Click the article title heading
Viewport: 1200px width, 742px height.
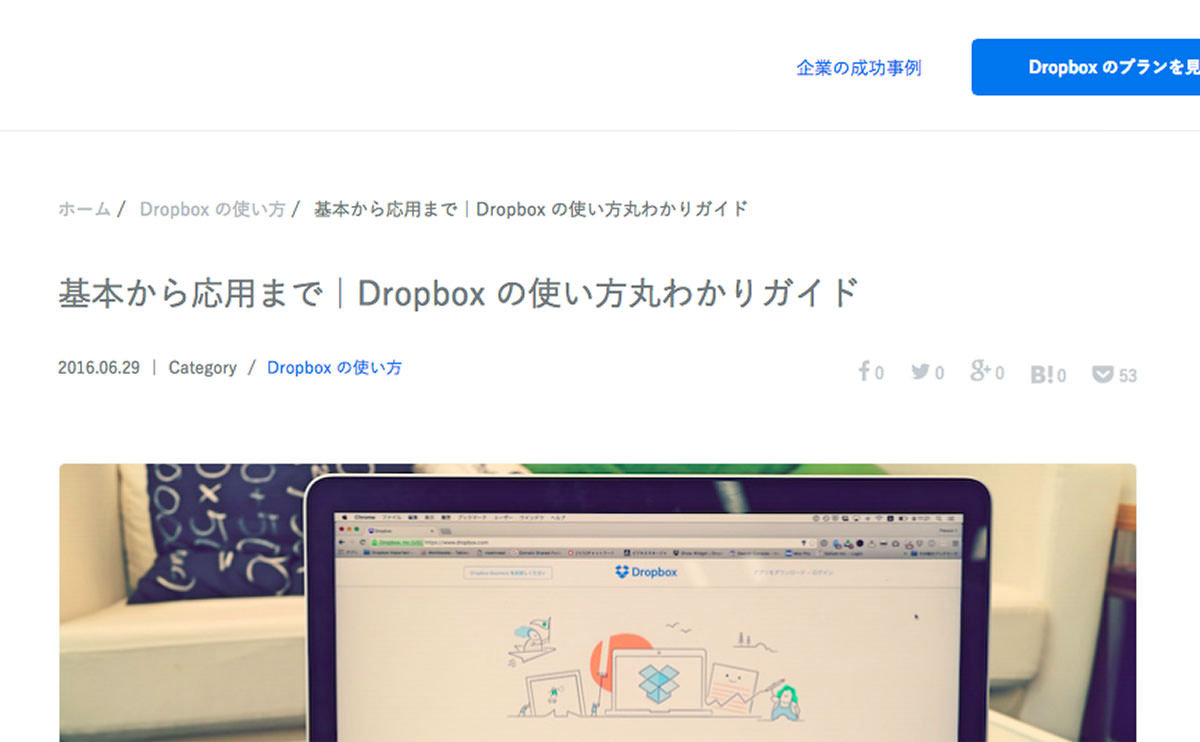pos(459,293)
